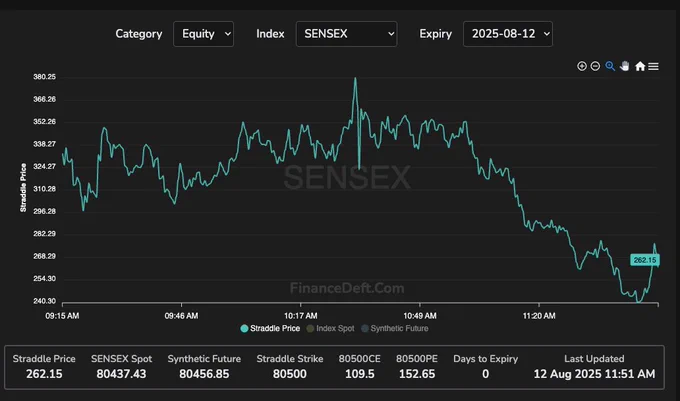The image size is (680, 401).
Task: Activate the selection zoom magnifier tool
Action: (610, 66)
